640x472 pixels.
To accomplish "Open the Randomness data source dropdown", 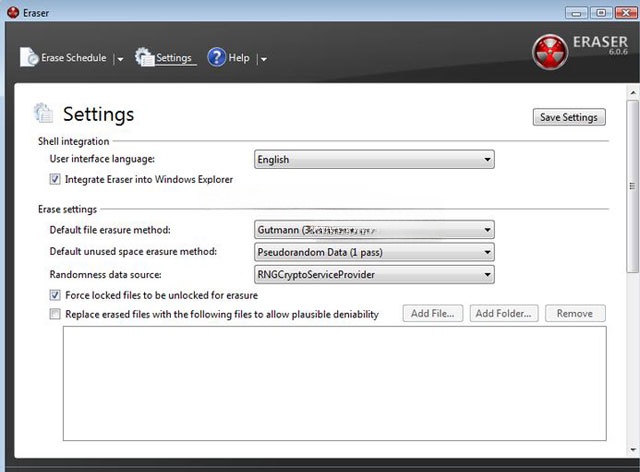I will [x=374, y=274].
